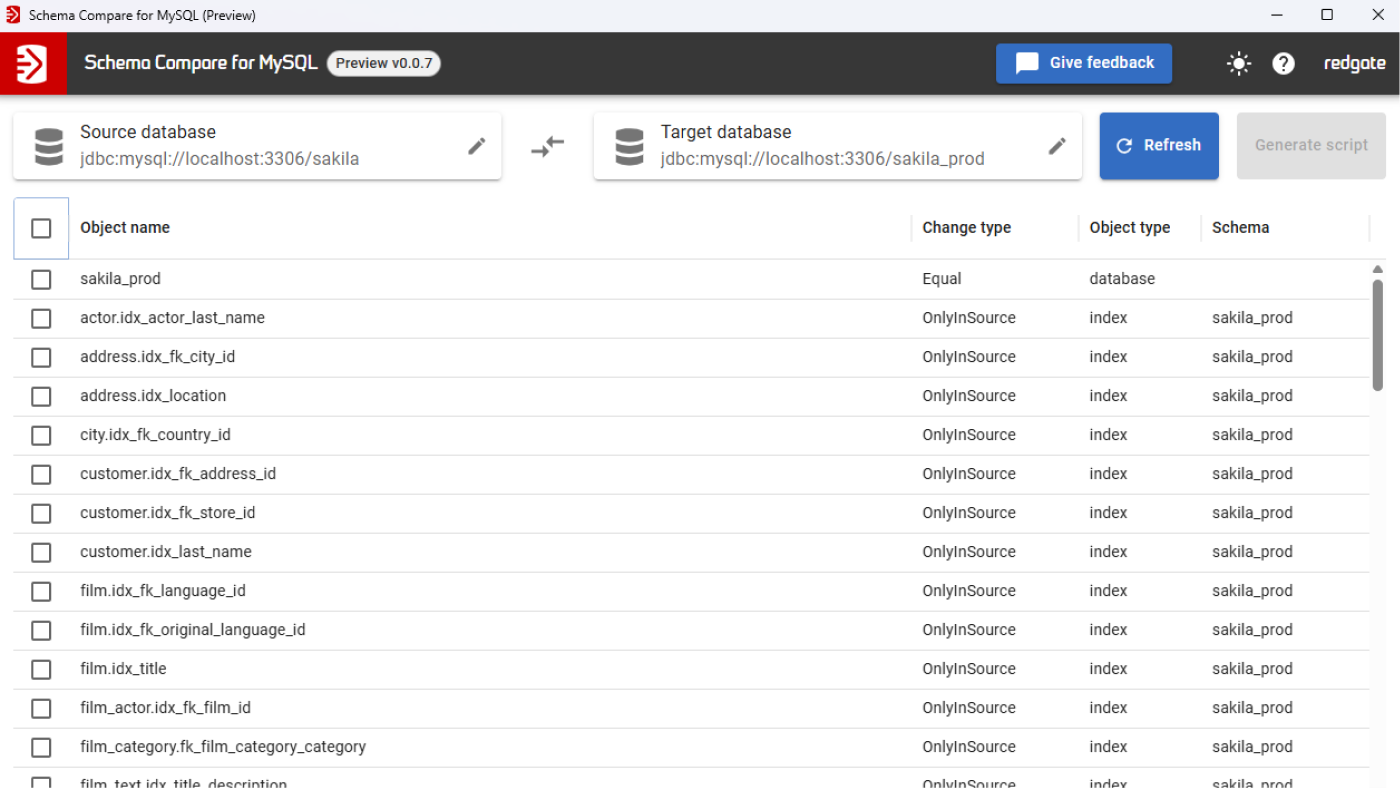Screen dimensions: 1400x788
Task: Check film.idx_title row checkbox
Action: click(41, 670)
